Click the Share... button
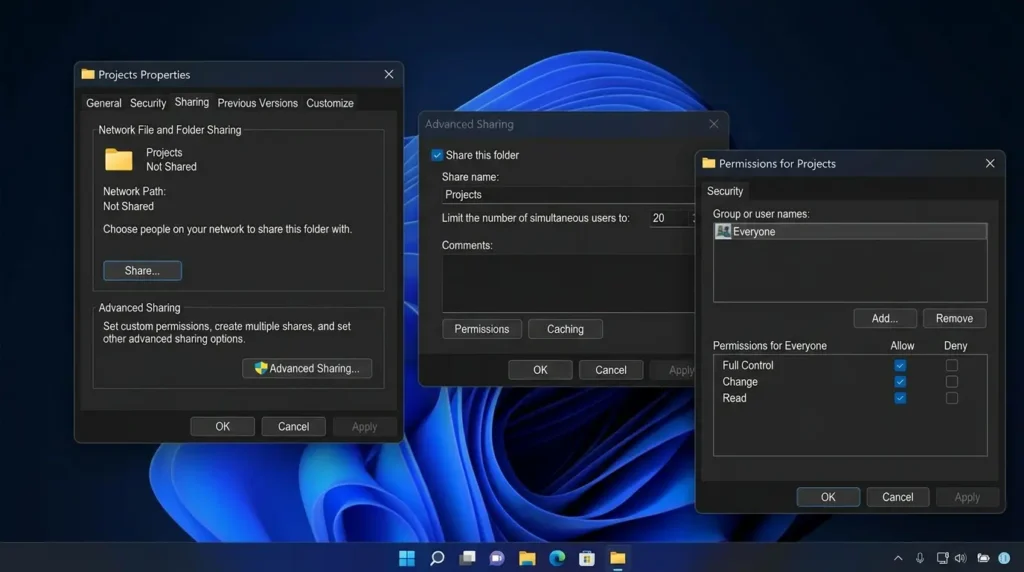Screen dimensions: 1024x572 click(x=142, y=270)
